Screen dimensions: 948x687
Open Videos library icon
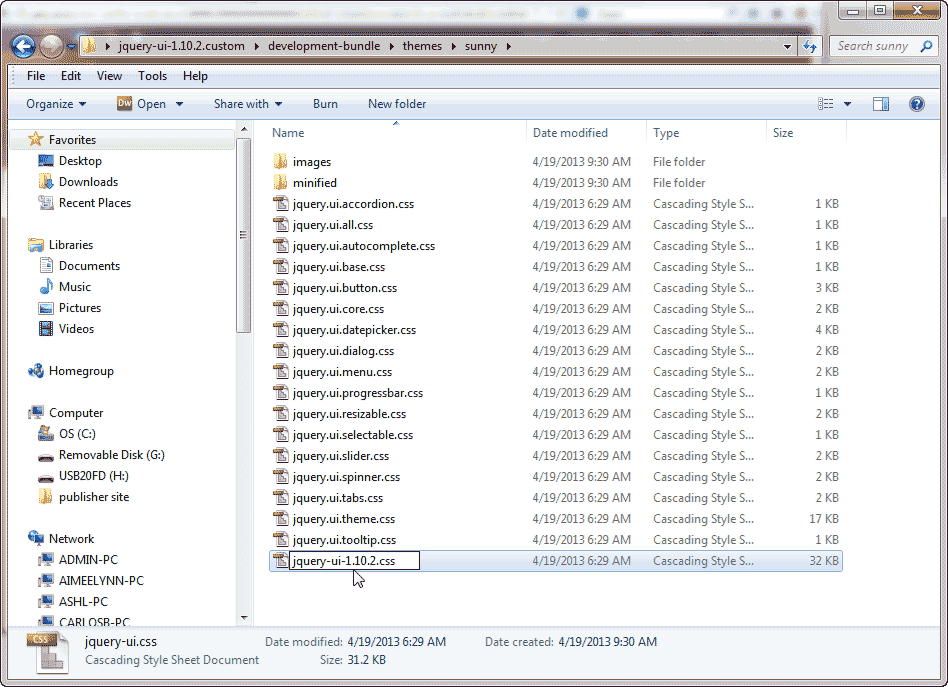pyautogui.click(x=46, y=329)
